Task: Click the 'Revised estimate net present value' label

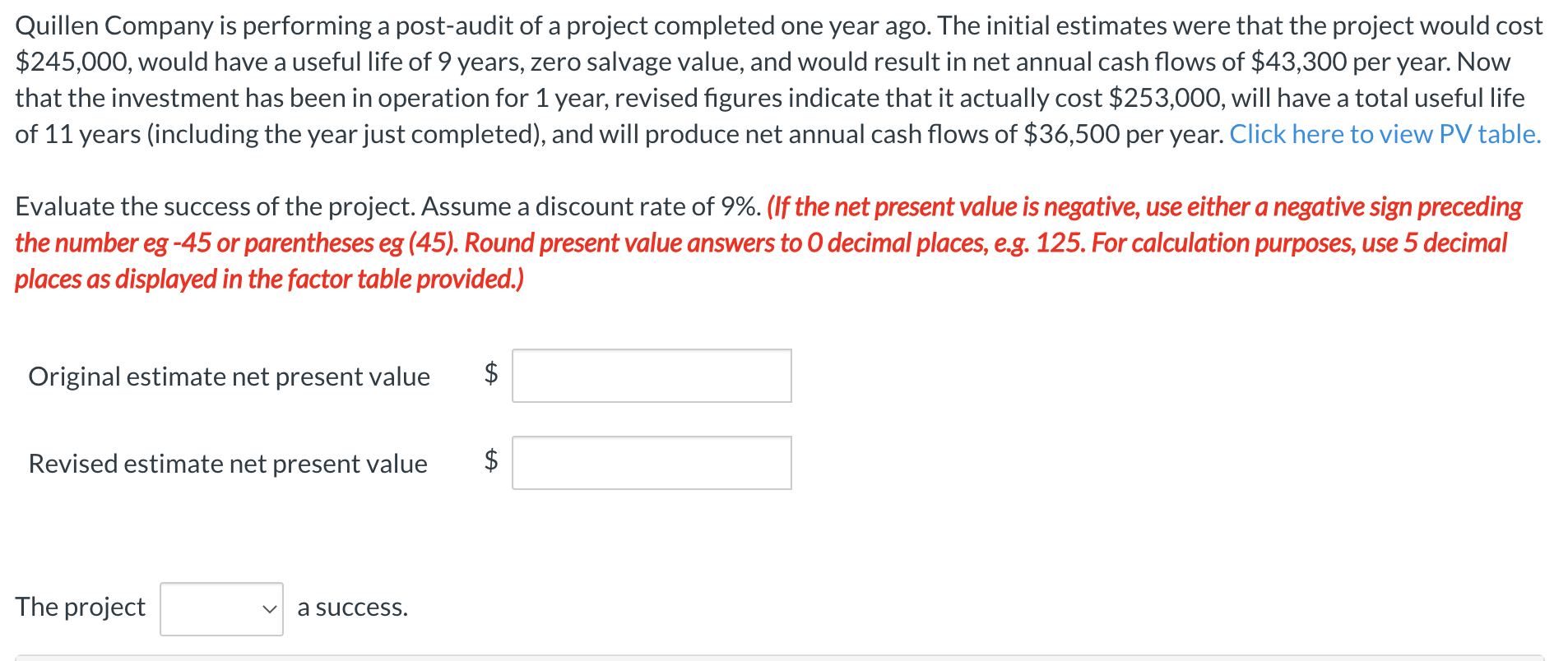Action: [x=228, y=464]
